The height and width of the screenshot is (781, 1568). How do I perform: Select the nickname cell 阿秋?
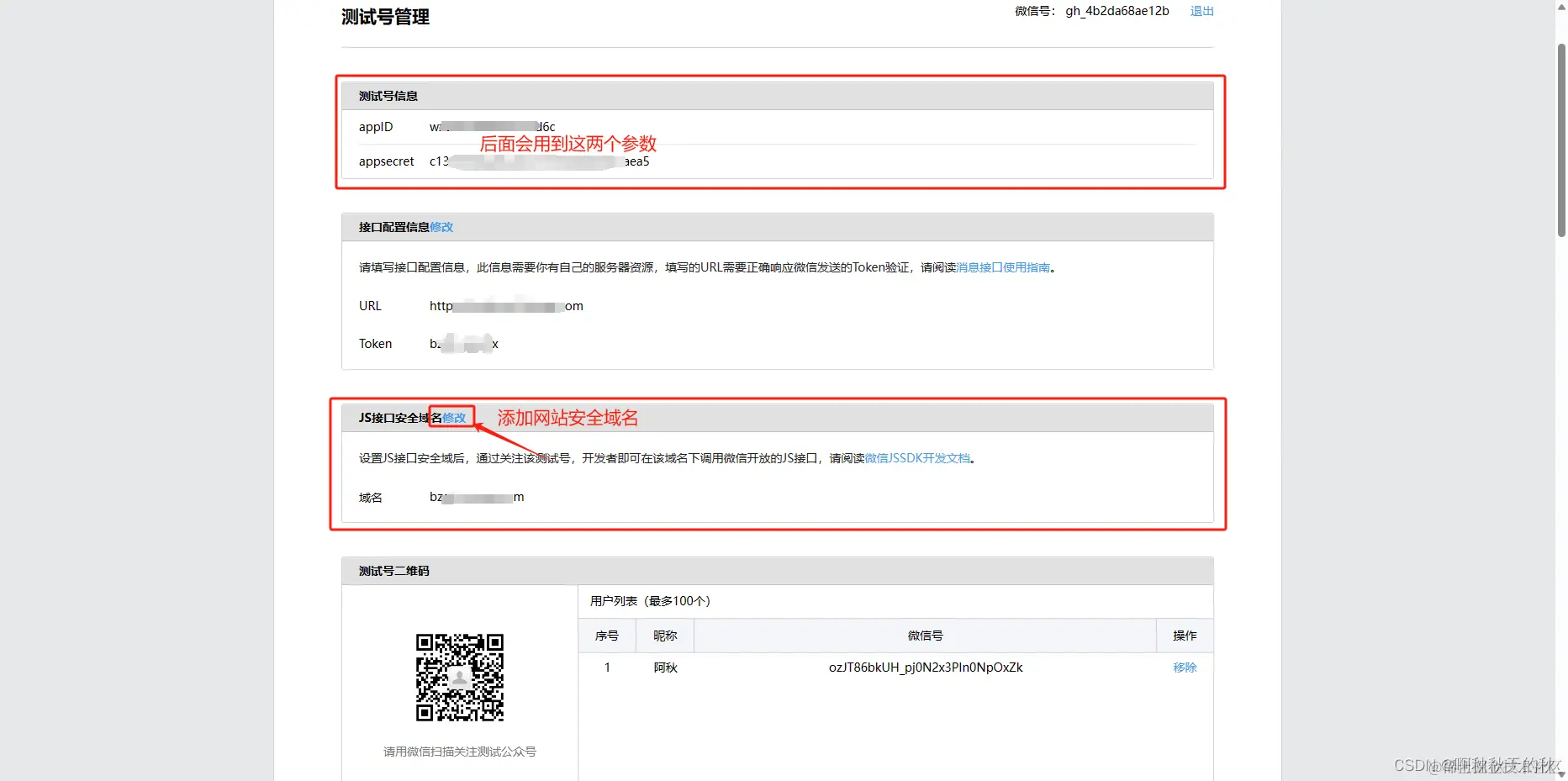pyautogui.click(x=665, y=668)
